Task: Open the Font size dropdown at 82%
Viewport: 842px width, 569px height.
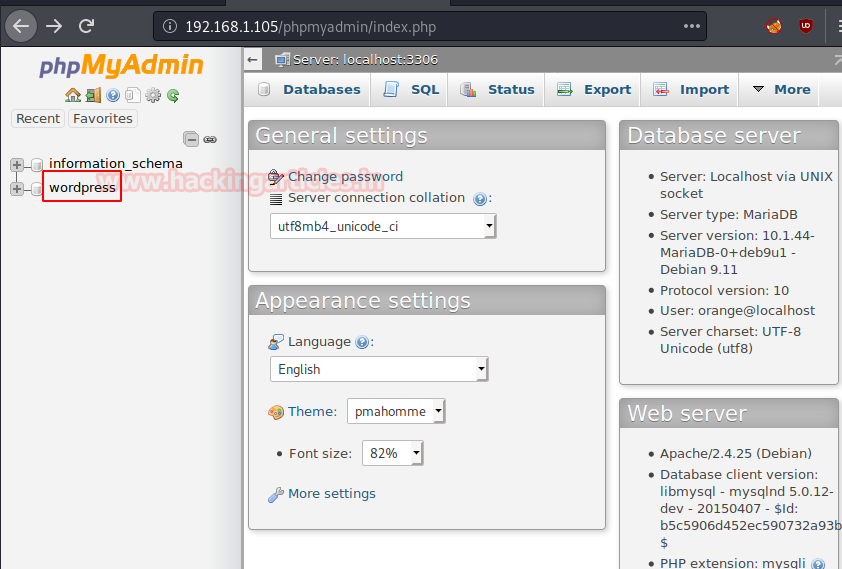Action: coord(393,453)
